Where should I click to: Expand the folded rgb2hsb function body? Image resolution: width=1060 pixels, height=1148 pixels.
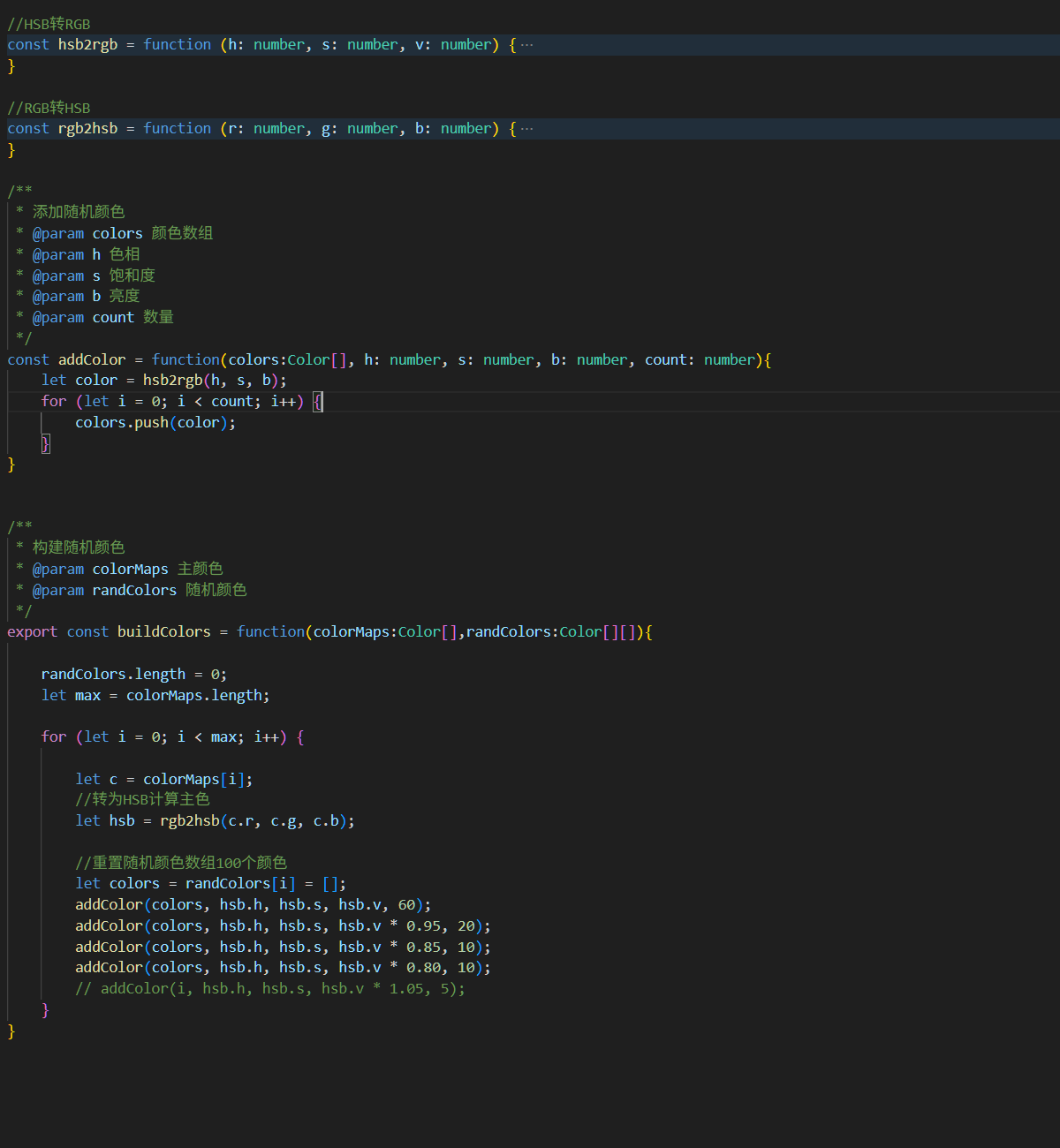pos(527,129)
